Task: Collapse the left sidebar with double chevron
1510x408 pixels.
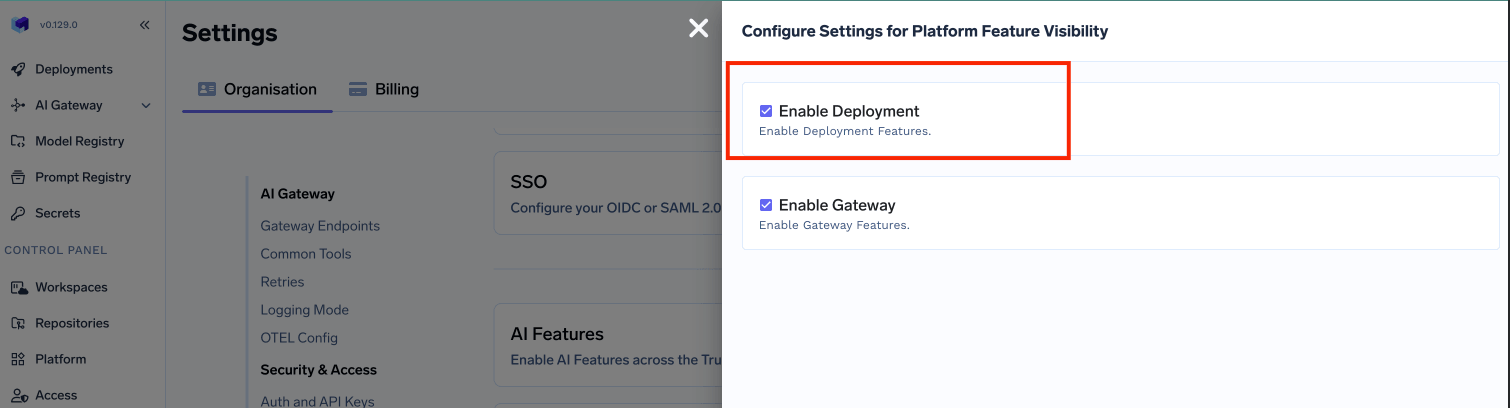Action: 144,25
